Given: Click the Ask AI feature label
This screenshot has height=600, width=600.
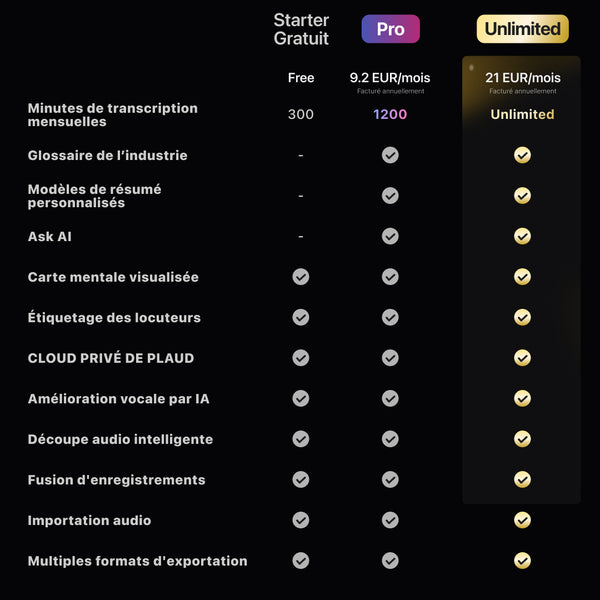Looking at the screenshot, I should 50,237.
